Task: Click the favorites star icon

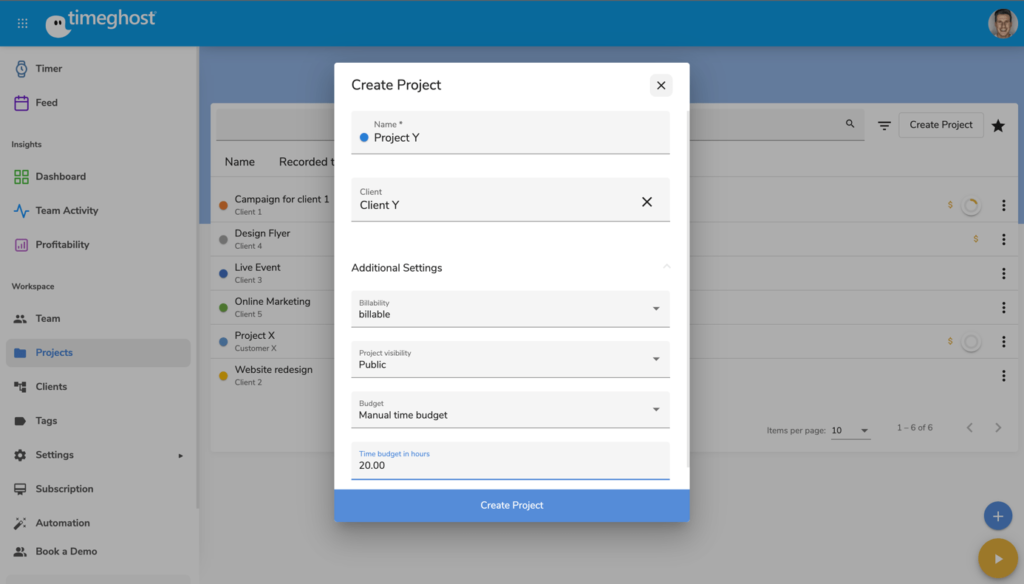Action: 998,125
